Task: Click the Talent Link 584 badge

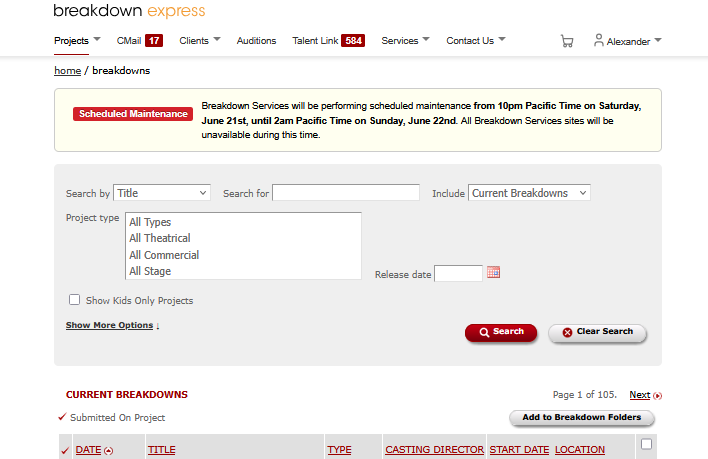Action: coord(353,41)
